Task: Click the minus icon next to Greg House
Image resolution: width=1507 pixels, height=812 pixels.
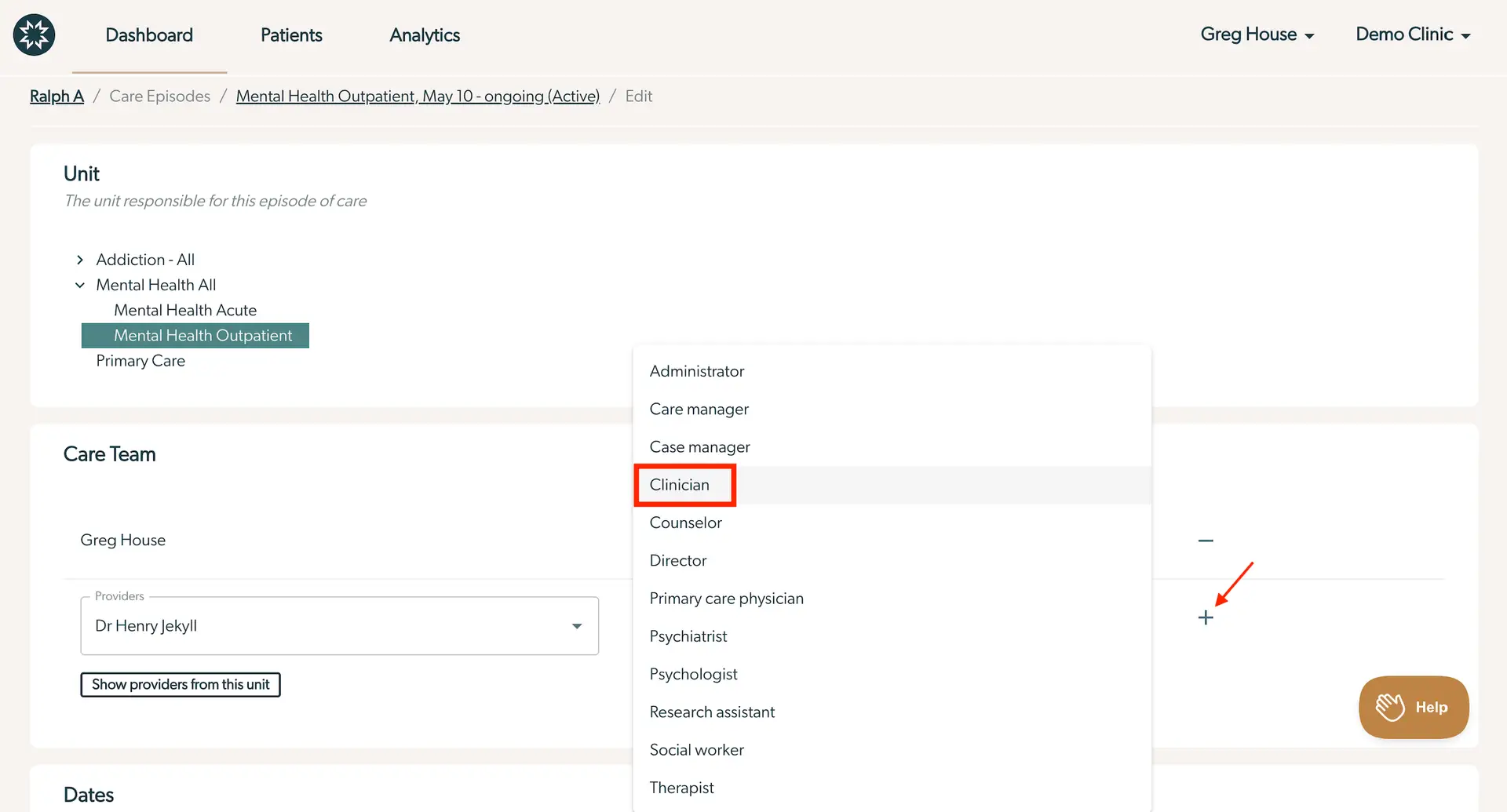Action: [1206, 540]
